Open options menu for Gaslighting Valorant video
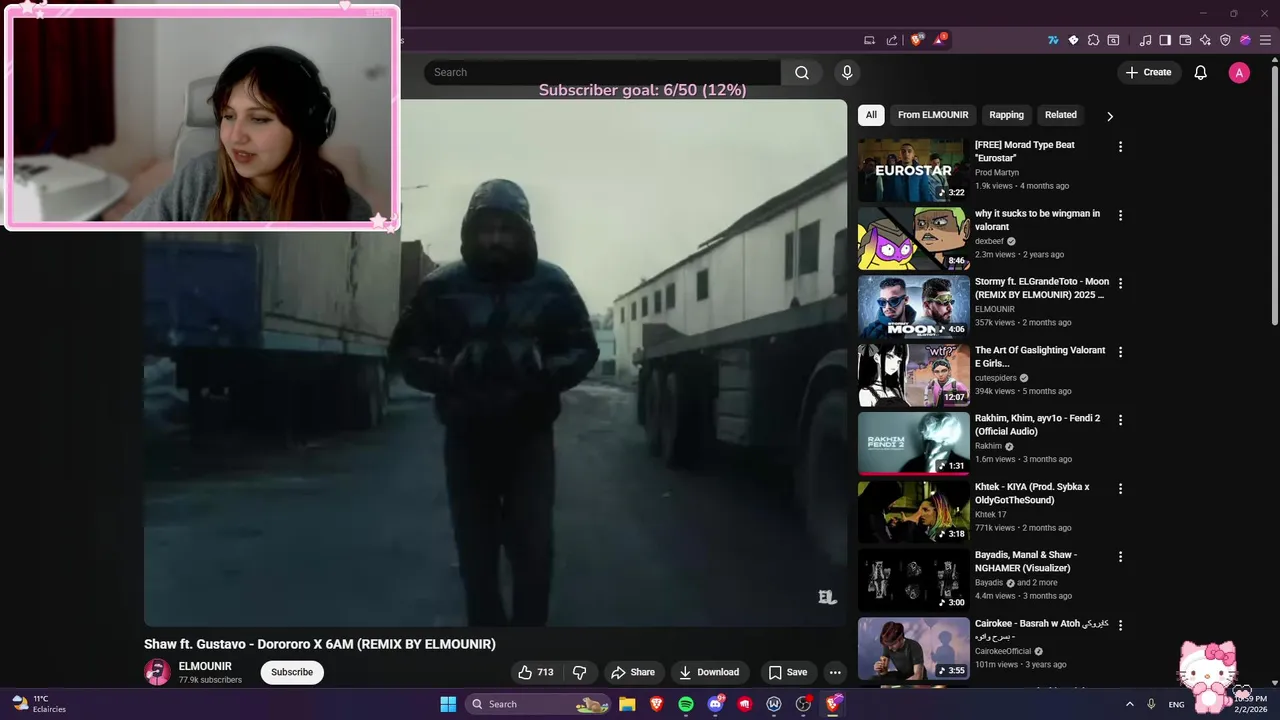The width and height of the screenshot is (1280, 720). click(1120, 352)
